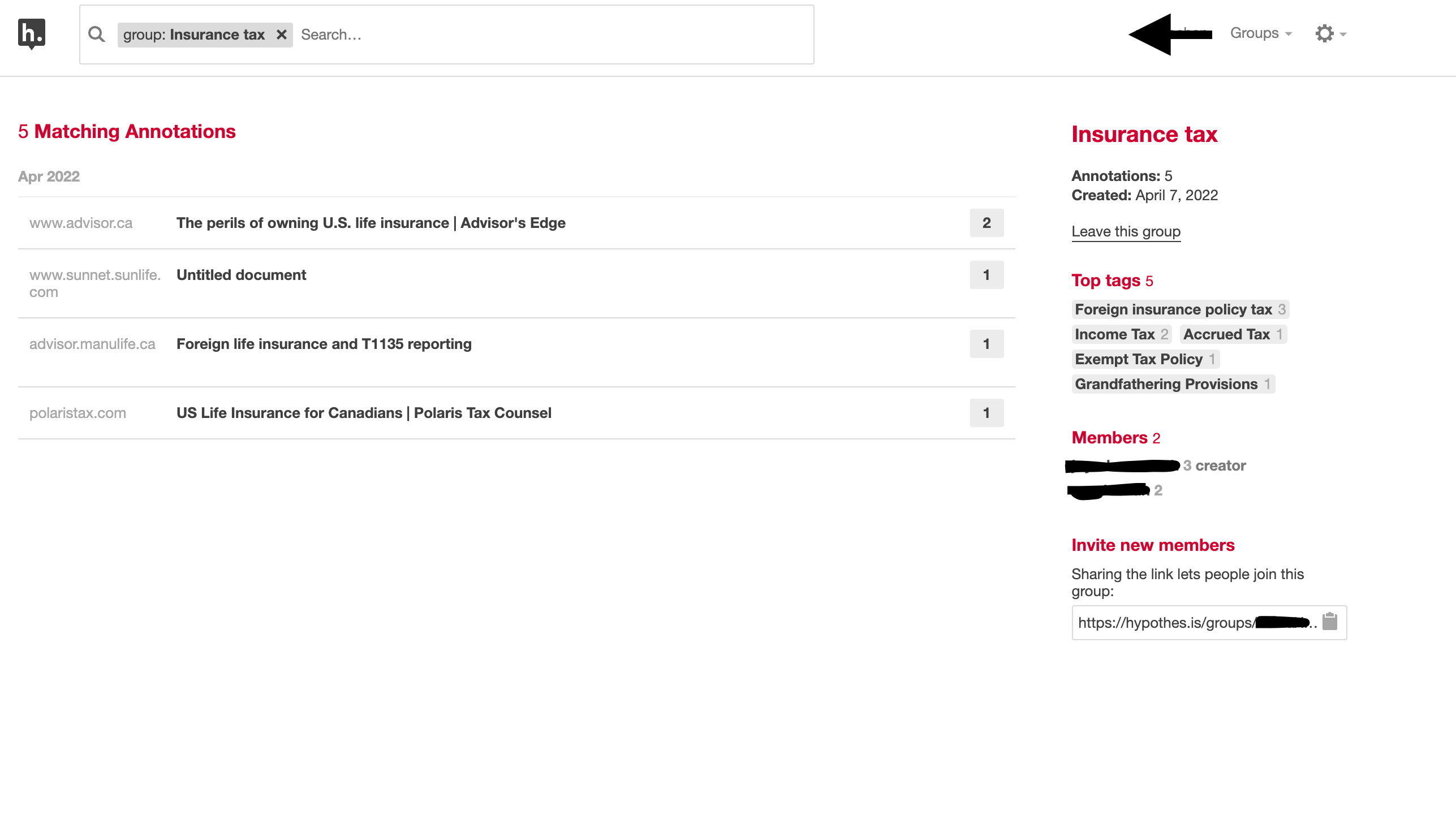
Task: Open the settings gear menu
Action: pyautogui.click(x=1330, y=33)
